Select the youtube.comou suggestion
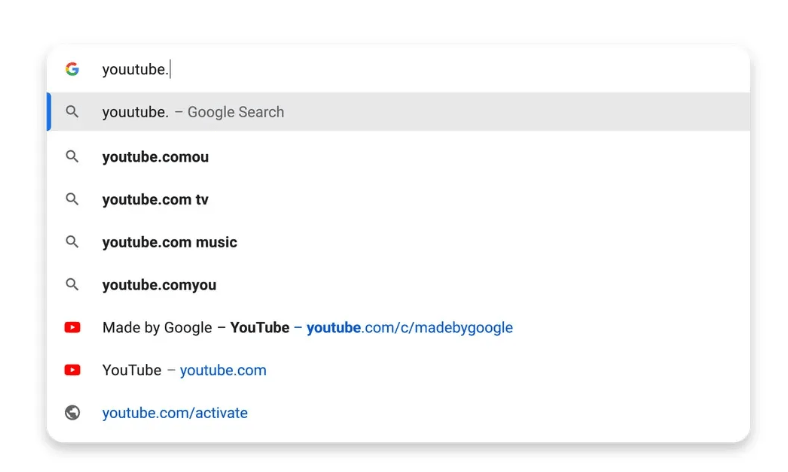Screen dimensions: 788x472 click(399, 156)
